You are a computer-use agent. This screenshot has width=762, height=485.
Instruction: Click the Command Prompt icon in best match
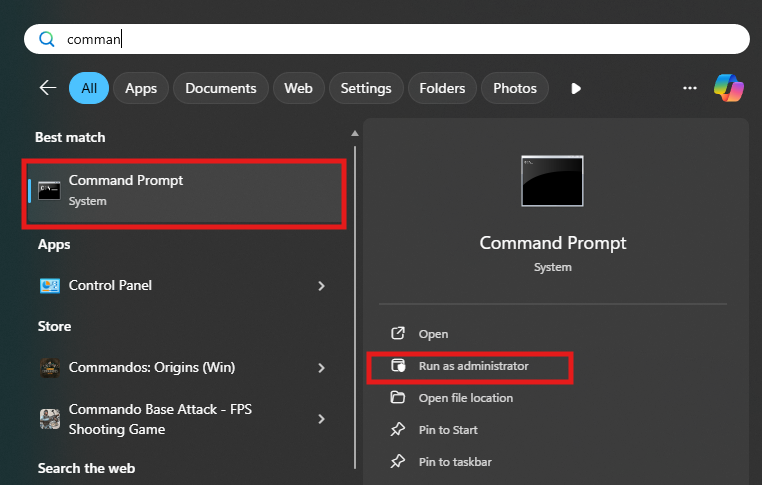point(49,191)
